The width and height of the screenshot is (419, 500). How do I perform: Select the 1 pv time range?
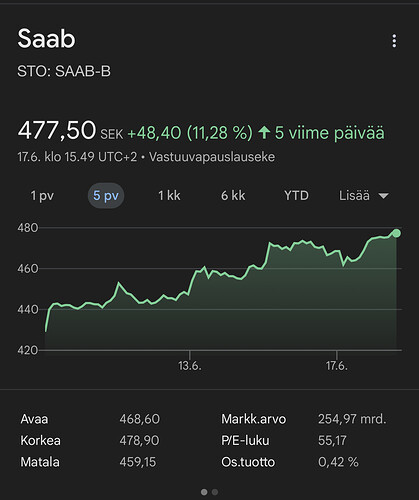42,196
